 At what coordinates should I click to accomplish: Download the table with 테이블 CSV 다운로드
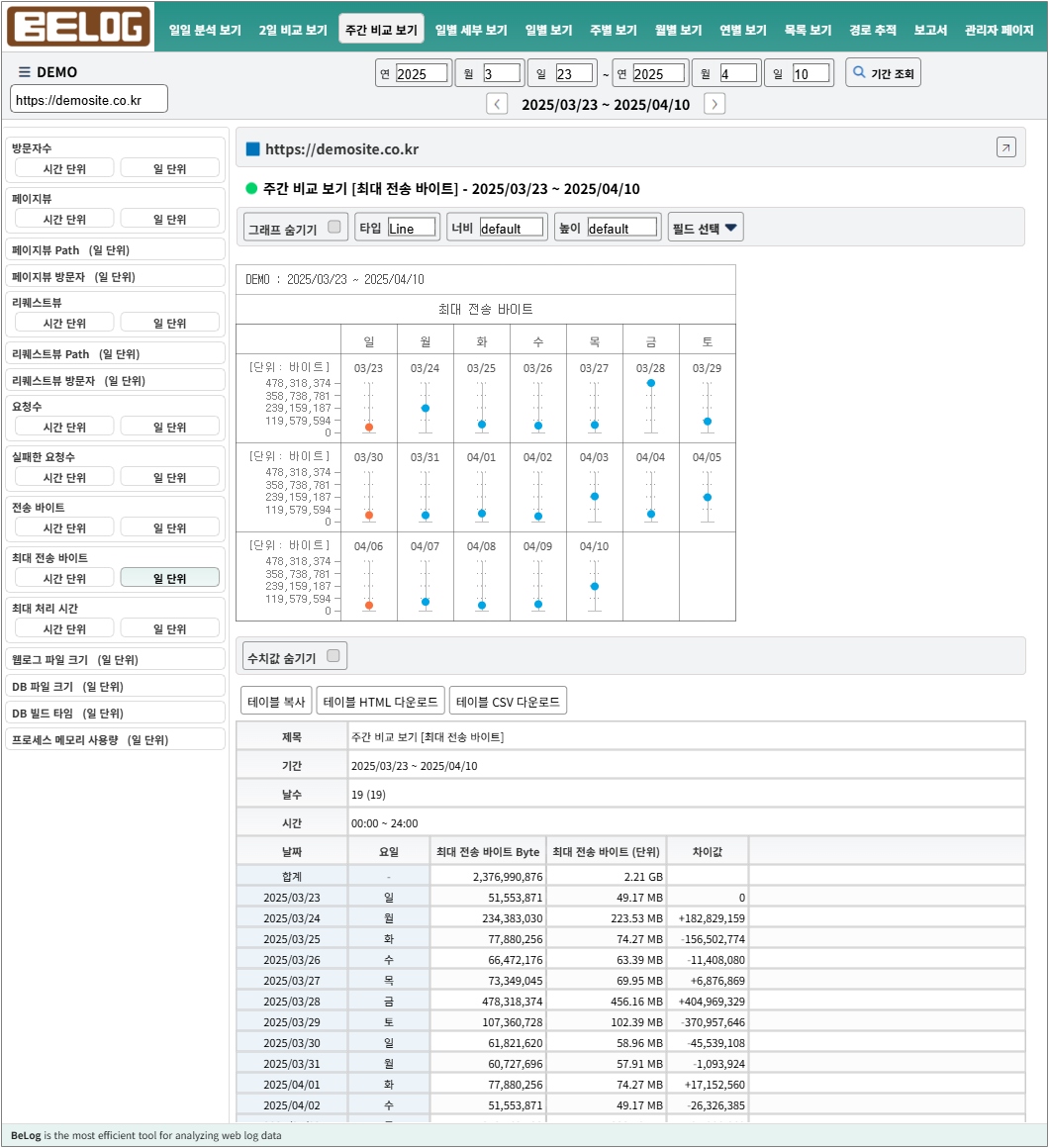tap(508, 702)
